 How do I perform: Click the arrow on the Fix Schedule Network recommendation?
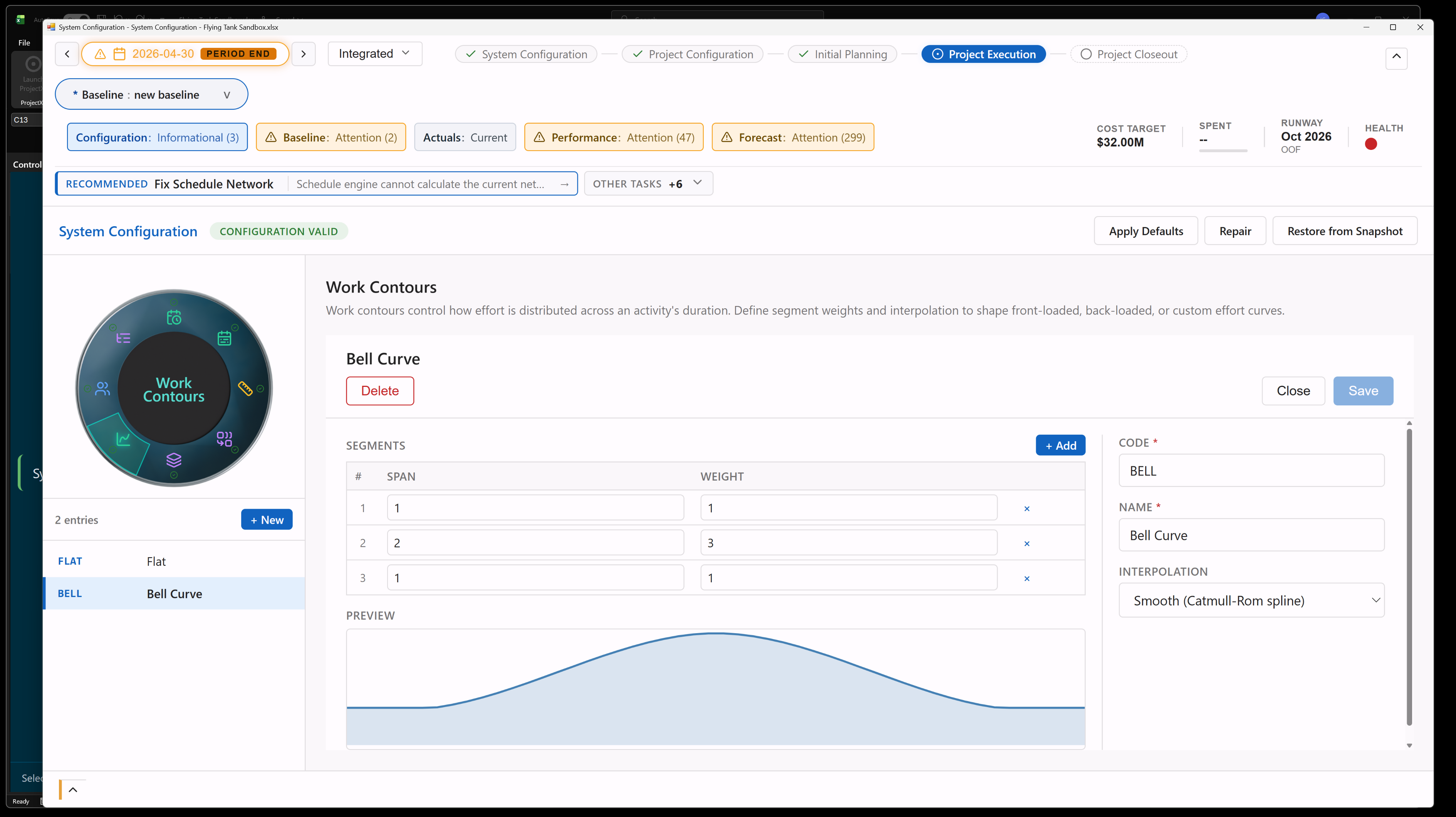pyautogui.click(x=564, y=184)
